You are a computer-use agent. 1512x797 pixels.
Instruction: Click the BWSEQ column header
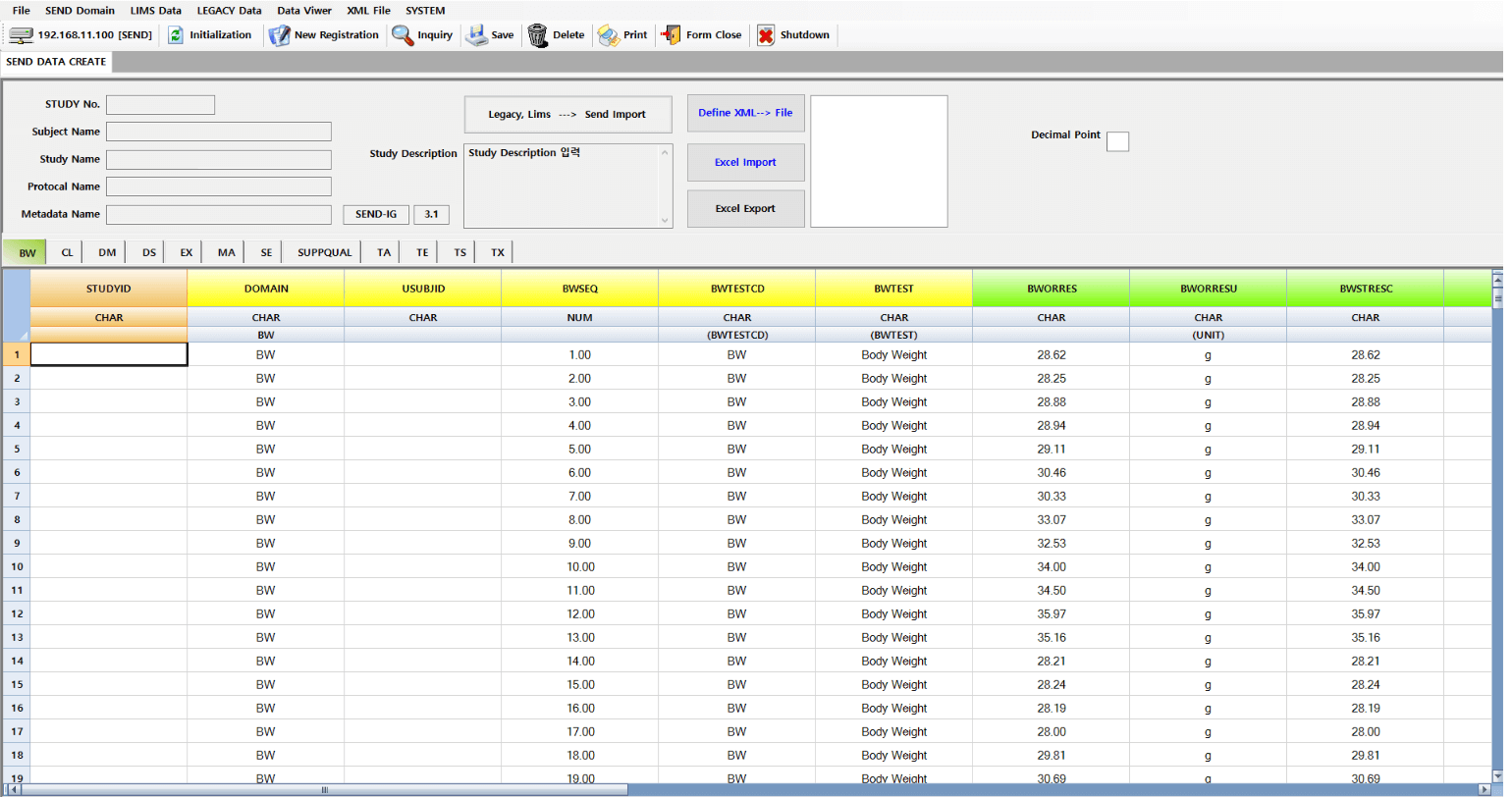pos(580,289)
